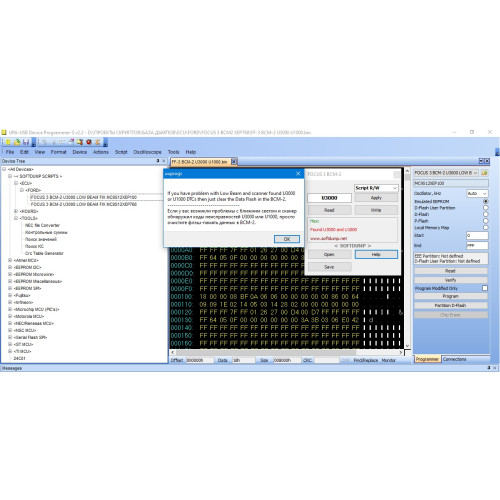Click the icon beside the device selector dropdown
Viewport: 500px width, 500px height.
point(485,173)
